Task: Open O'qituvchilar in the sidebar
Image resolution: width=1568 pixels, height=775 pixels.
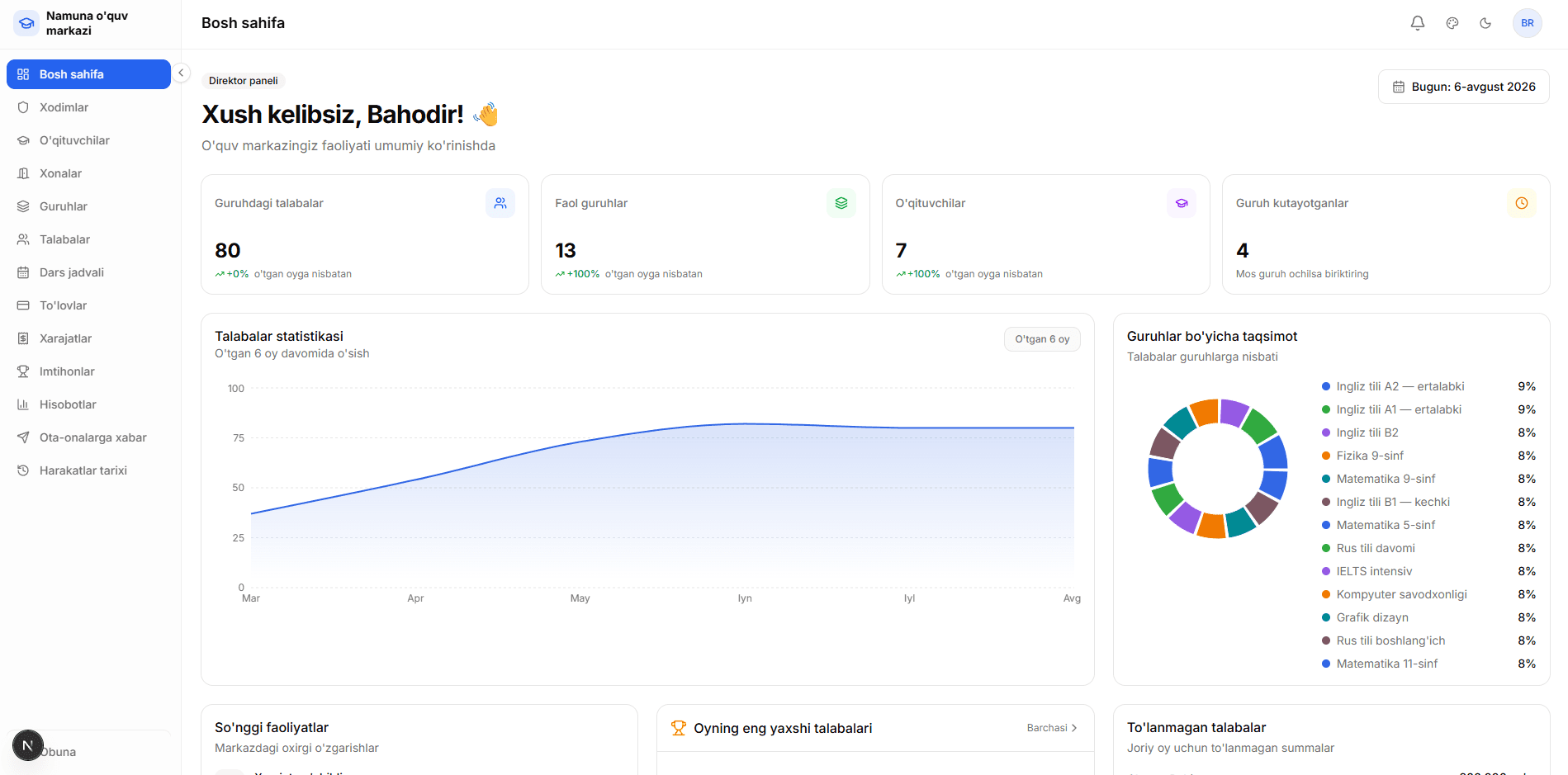Action: (88, 140)
